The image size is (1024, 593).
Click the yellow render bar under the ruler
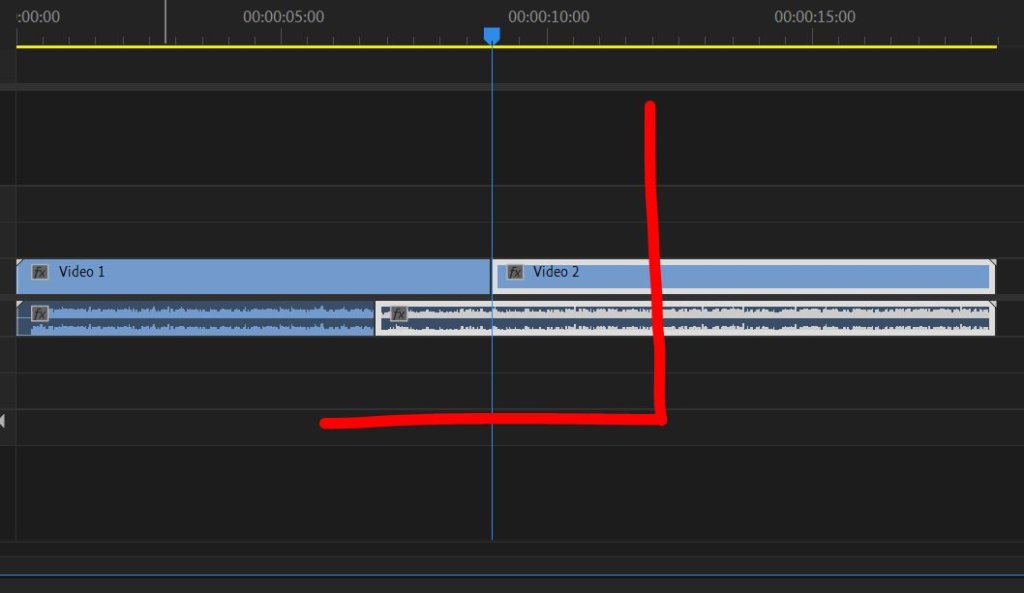(x=506, y=46)
